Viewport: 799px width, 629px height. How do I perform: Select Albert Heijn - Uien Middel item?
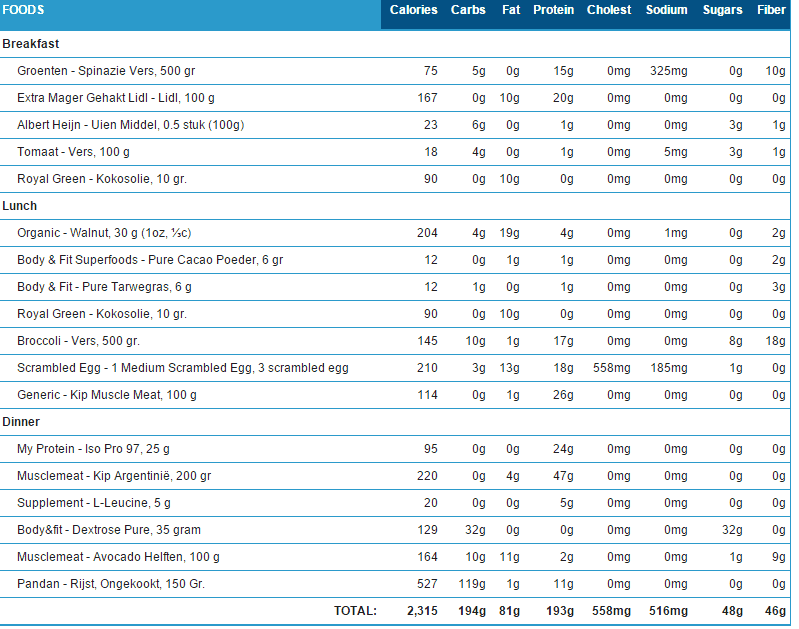[x=130, y=125]
